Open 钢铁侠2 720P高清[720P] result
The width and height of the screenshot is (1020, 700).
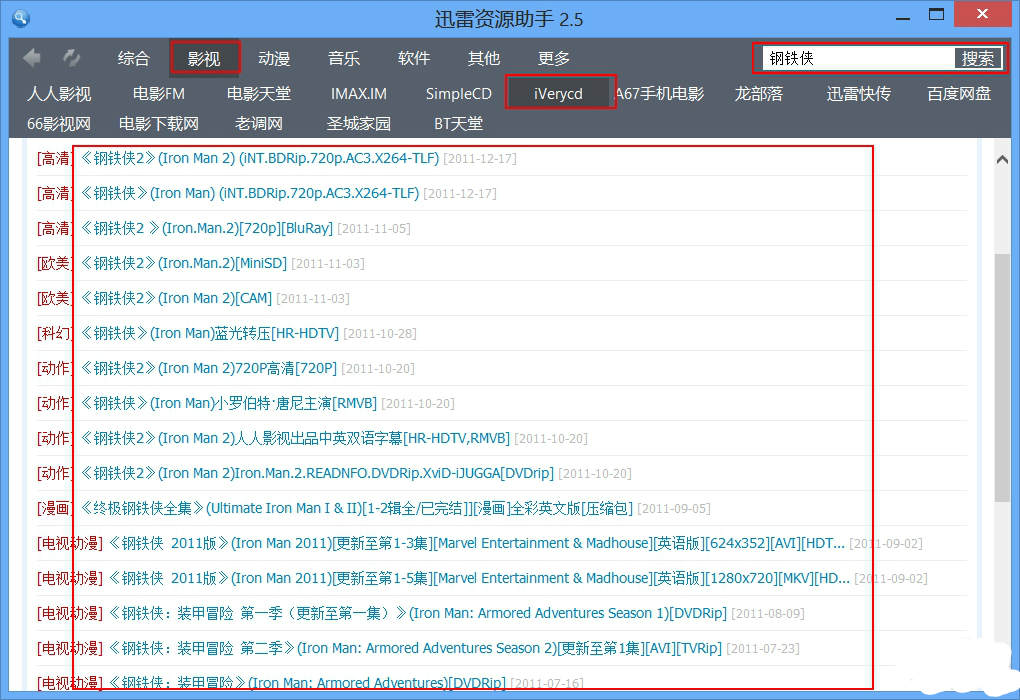[x=209, y=369]
